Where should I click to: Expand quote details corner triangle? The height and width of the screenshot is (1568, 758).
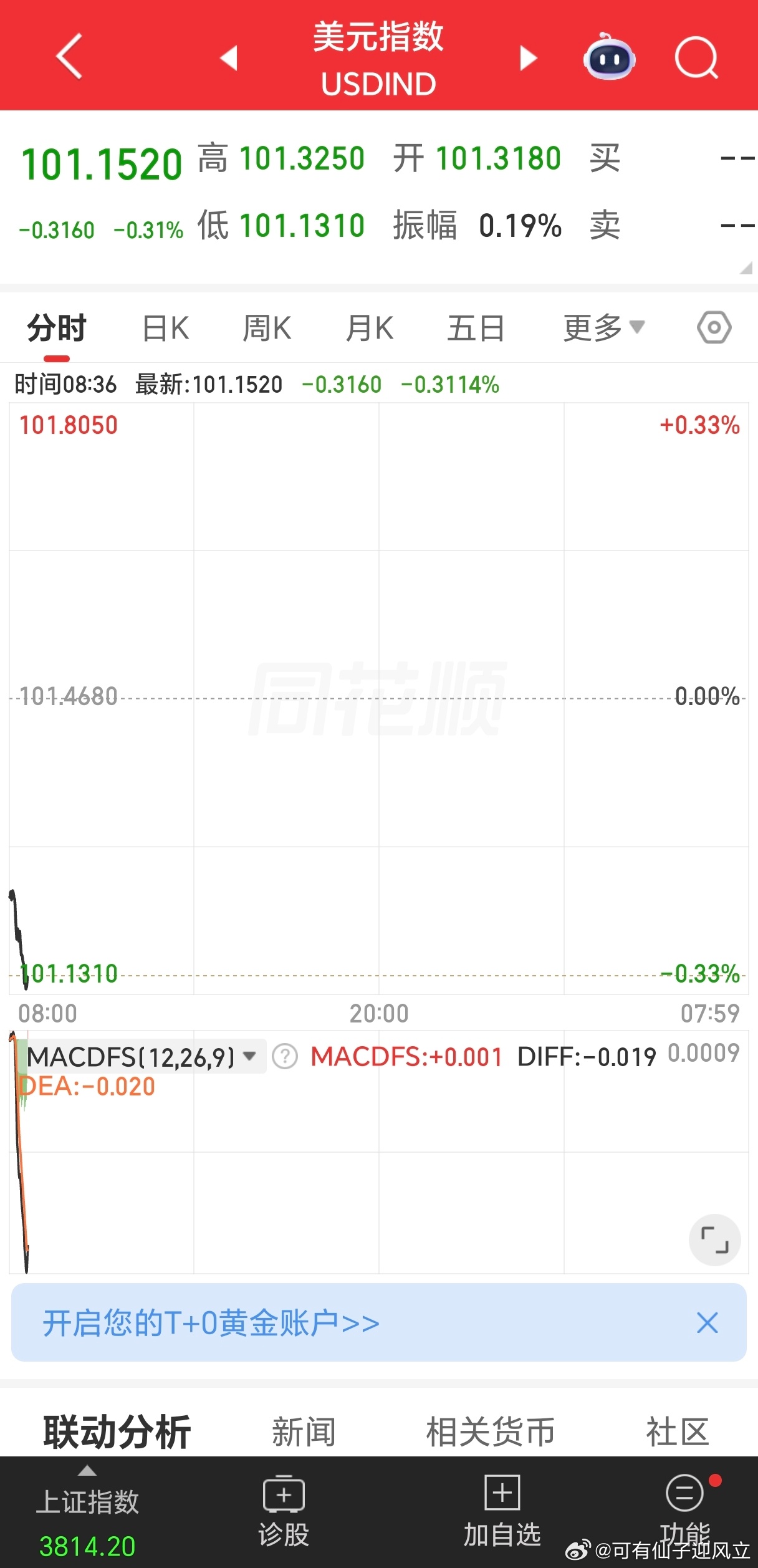(x=746, y=267)
